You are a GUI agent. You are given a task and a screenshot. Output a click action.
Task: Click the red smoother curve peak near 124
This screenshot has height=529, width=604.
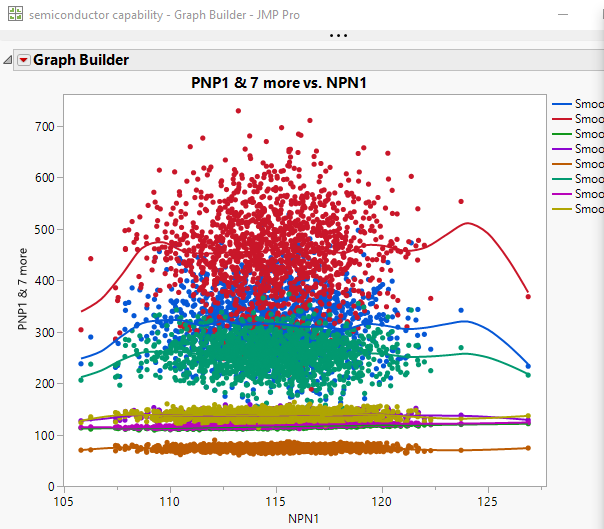click(x=467, y=223)
